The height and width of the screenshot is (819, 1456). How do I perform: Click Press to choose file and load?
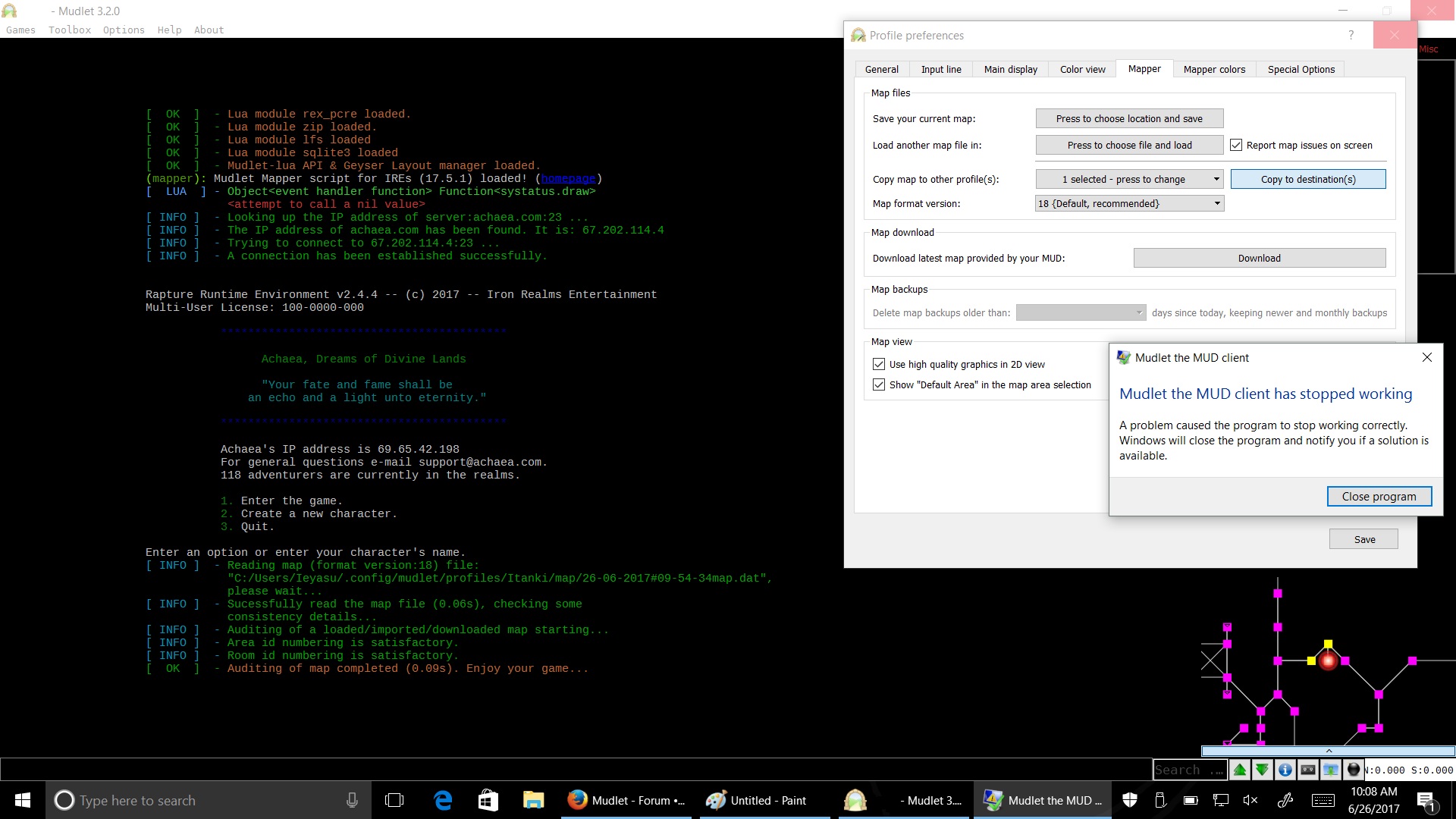pos(1130,145)
